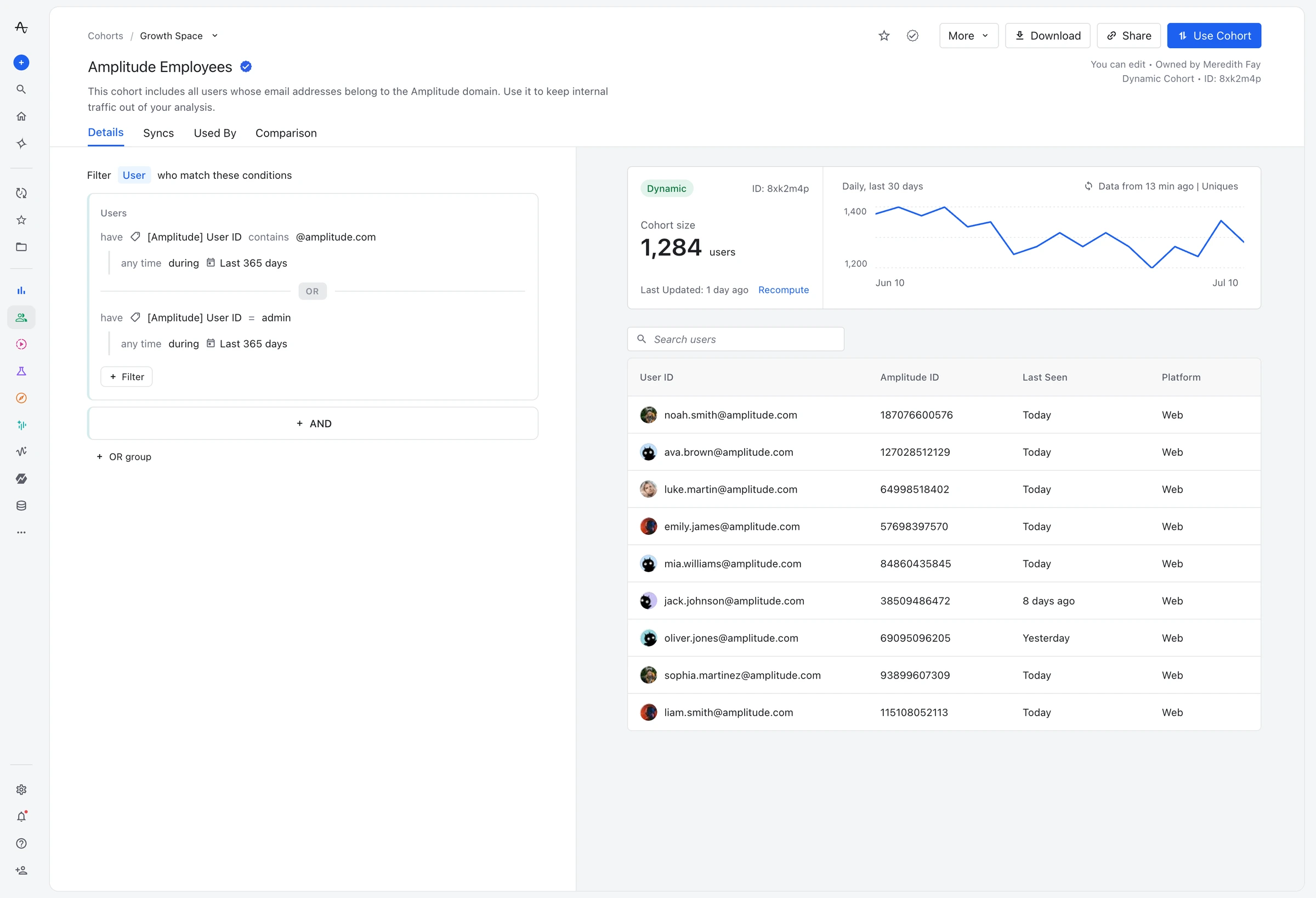Image resolution: width=1316 pixels, height=898 pixels.
Task: Open the flask experiment icon
Action: click(x=21, y=372)
